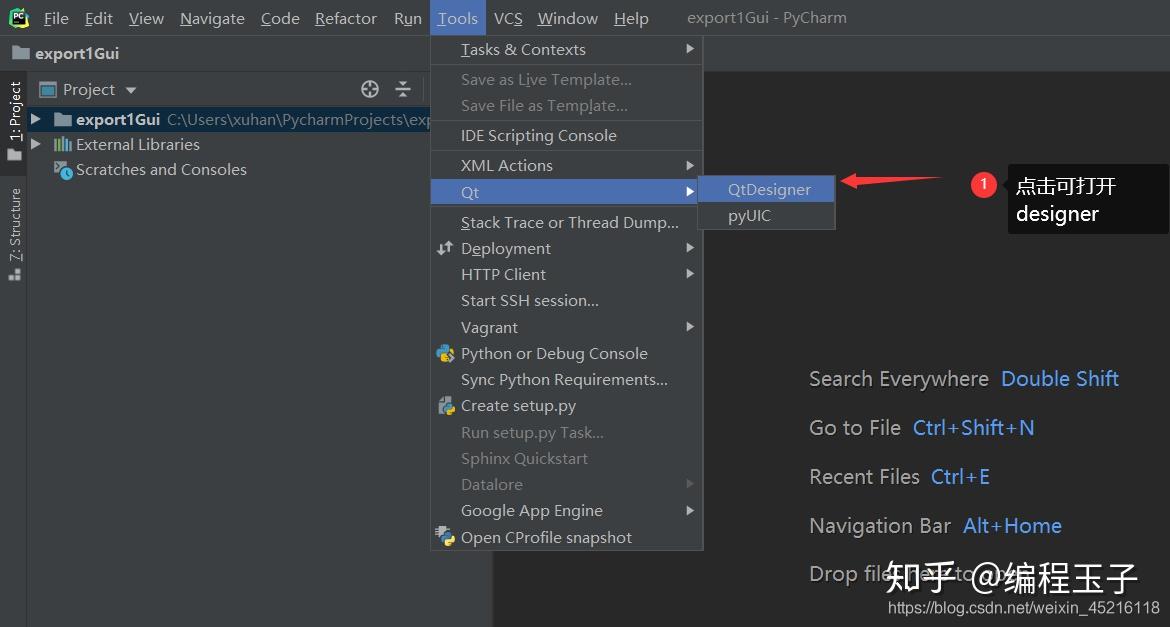Expand the External Libraries tree node

(x=36, y=144)
